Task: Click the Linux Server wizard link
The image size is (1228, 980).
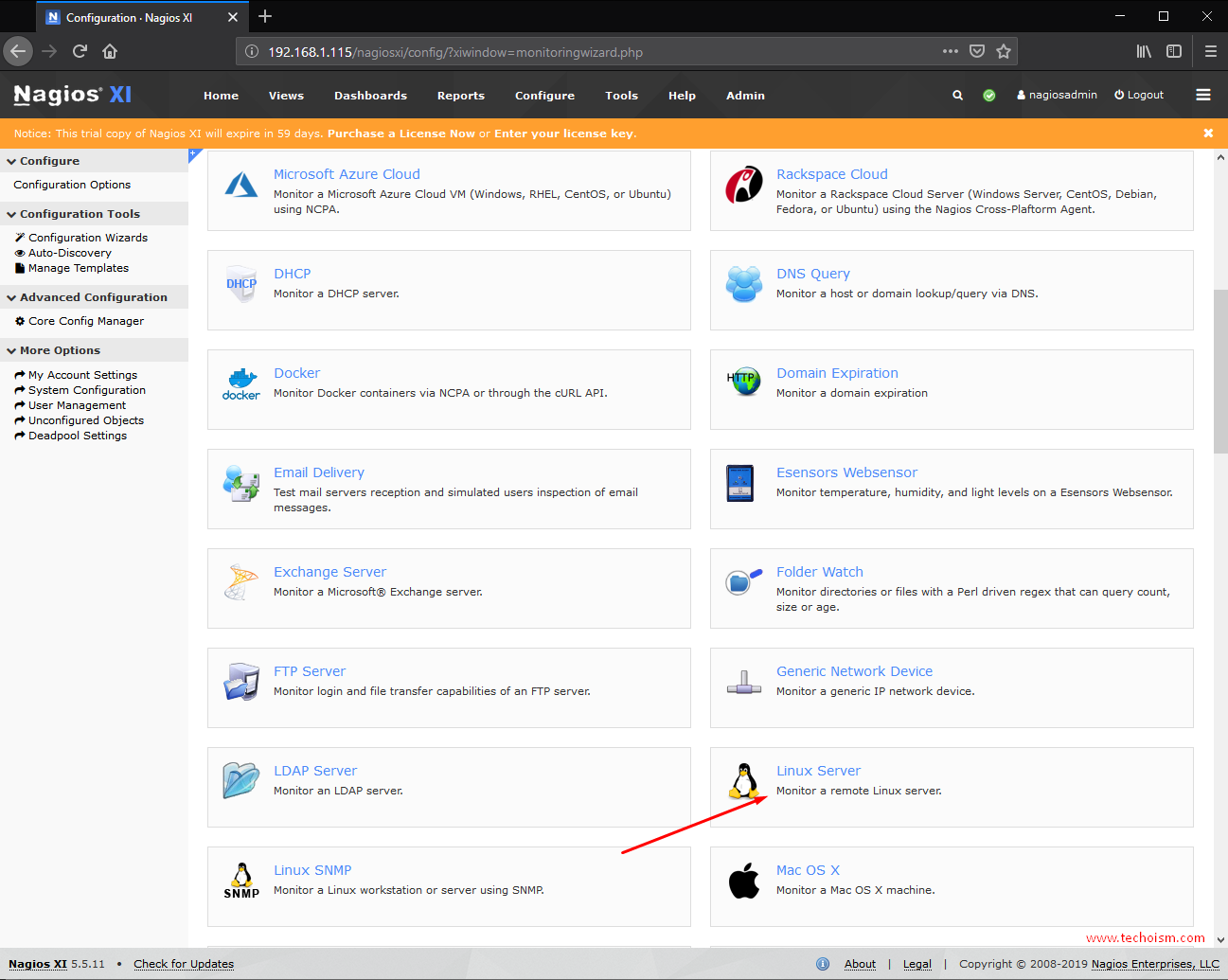Action: point(818,771)
